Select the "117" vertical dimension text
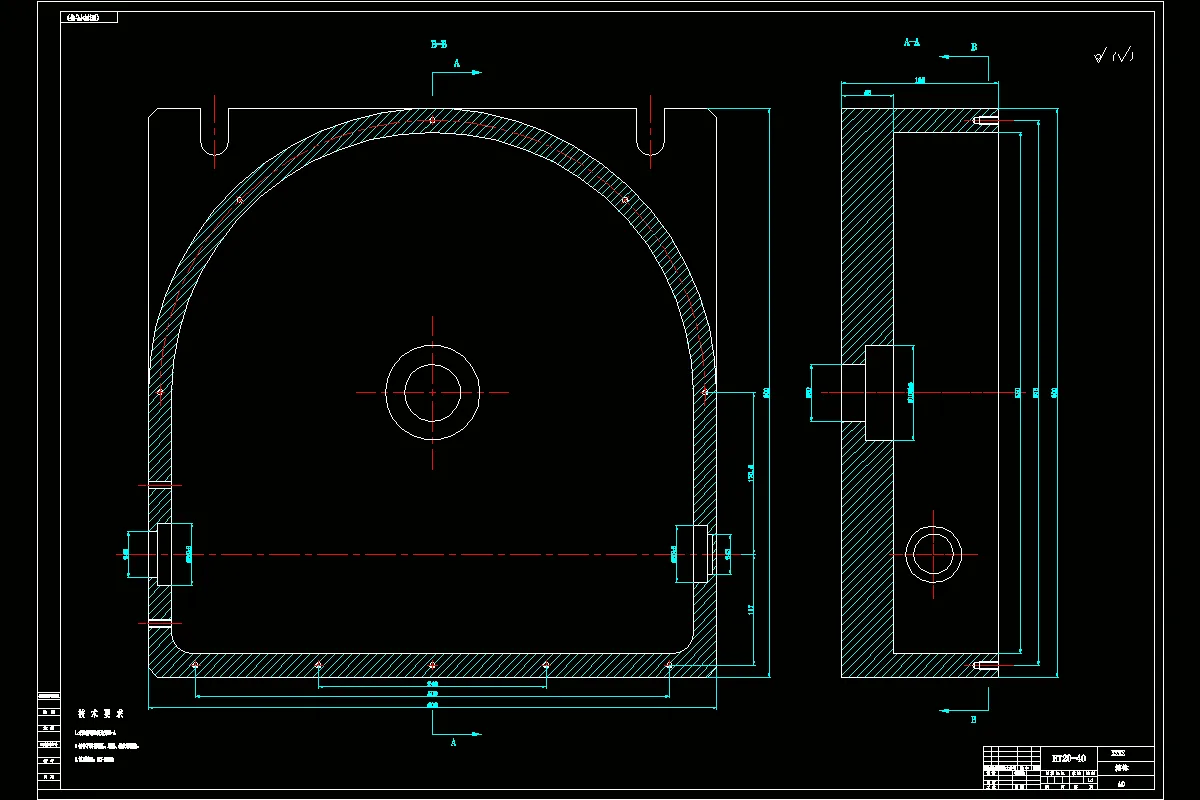The width and height of the screenshot is (1200, 800). click(751, 609)
